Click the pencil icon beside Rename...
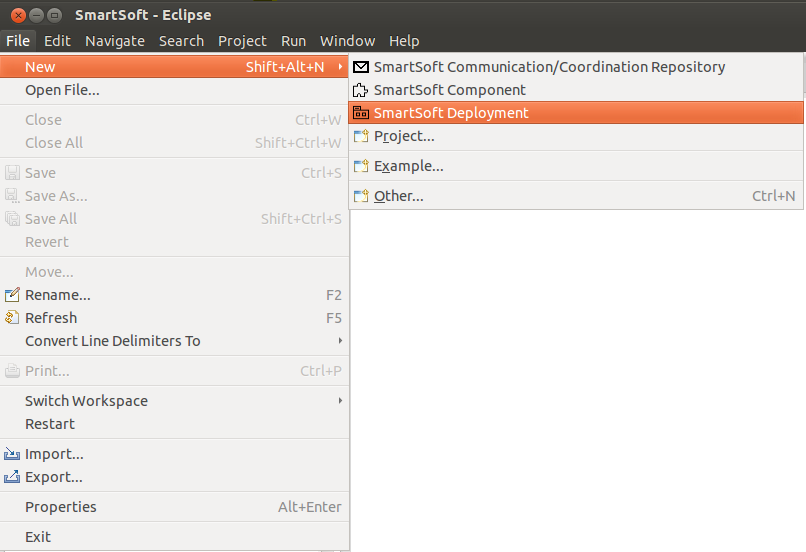The image size is (806, 552). click(12, 295)
